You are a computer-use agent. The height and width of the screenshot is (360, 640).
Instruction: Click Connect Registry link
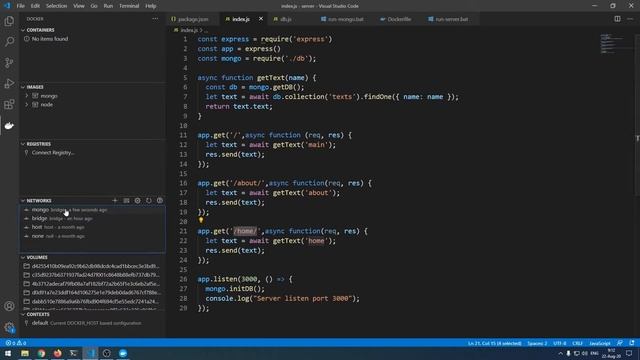coord(53,153)
